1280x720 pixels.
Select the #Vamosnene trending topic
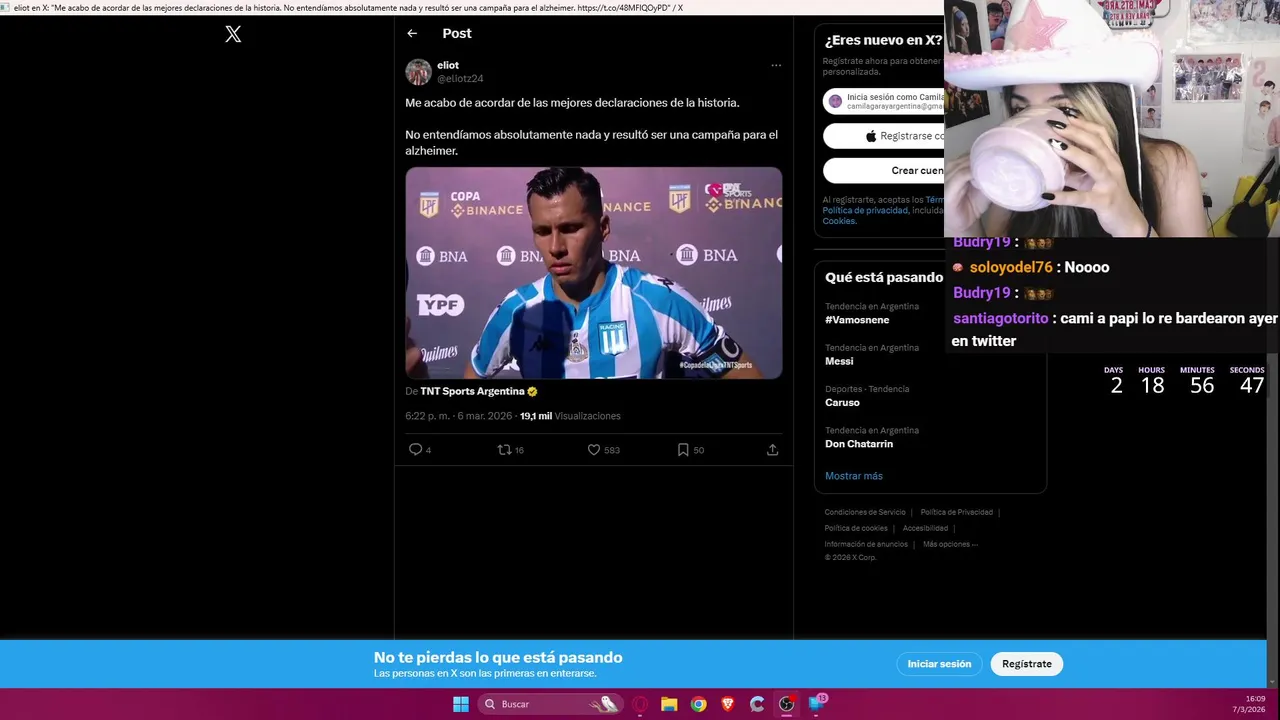pos(857,320)
